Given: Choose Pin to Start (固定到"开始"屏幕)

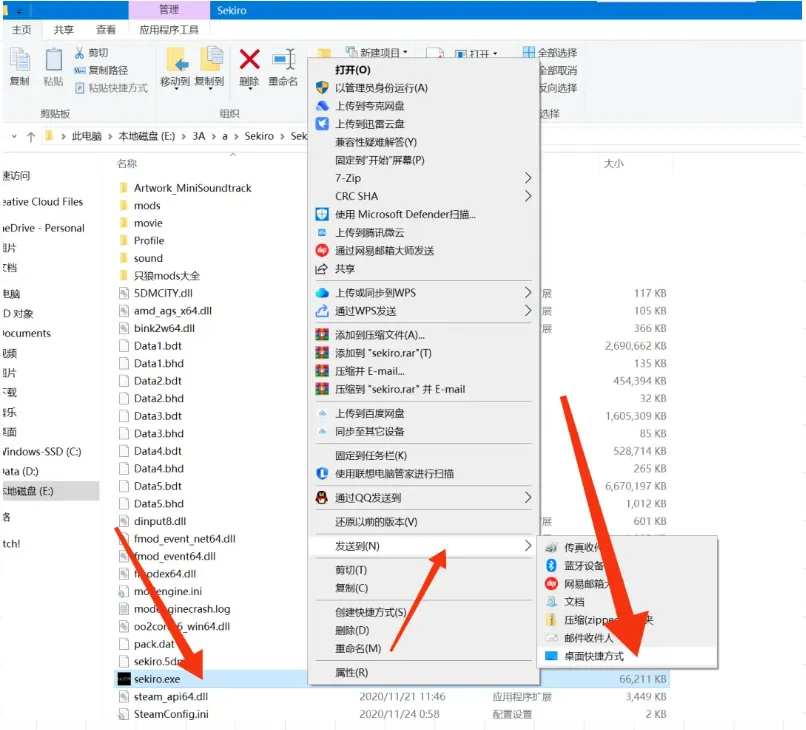Looking at the screenshot, I should point(424,160).
